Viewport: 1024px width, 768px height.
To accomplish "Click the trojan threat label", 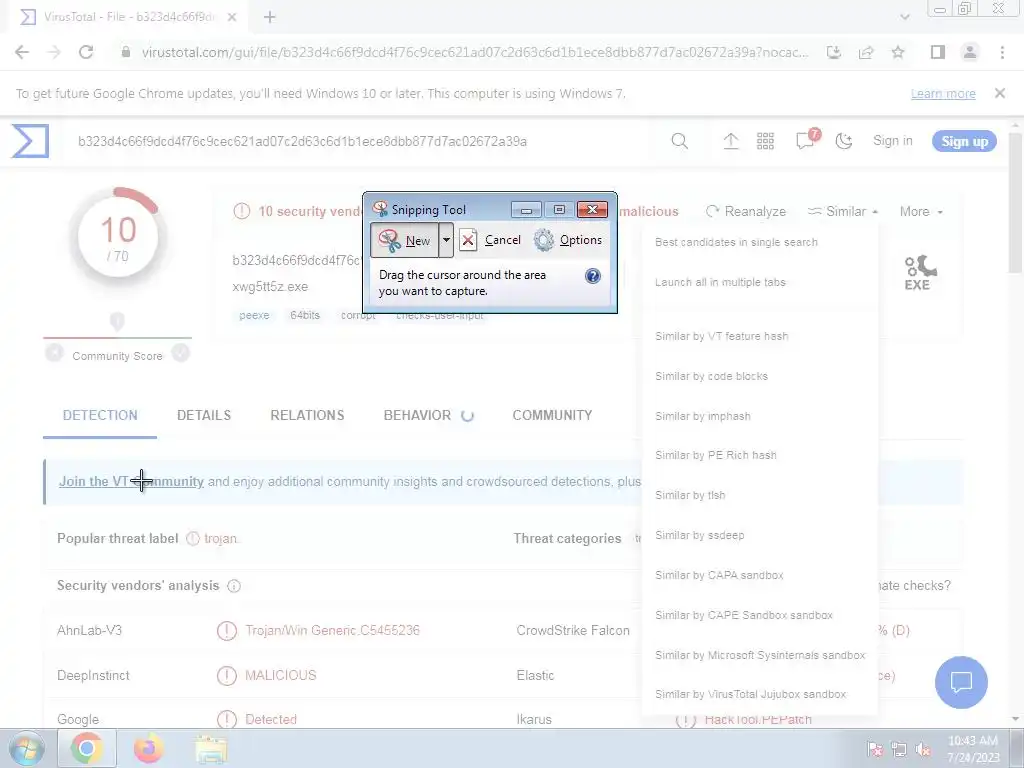I will pyautogui.click(x=220, y=539).
